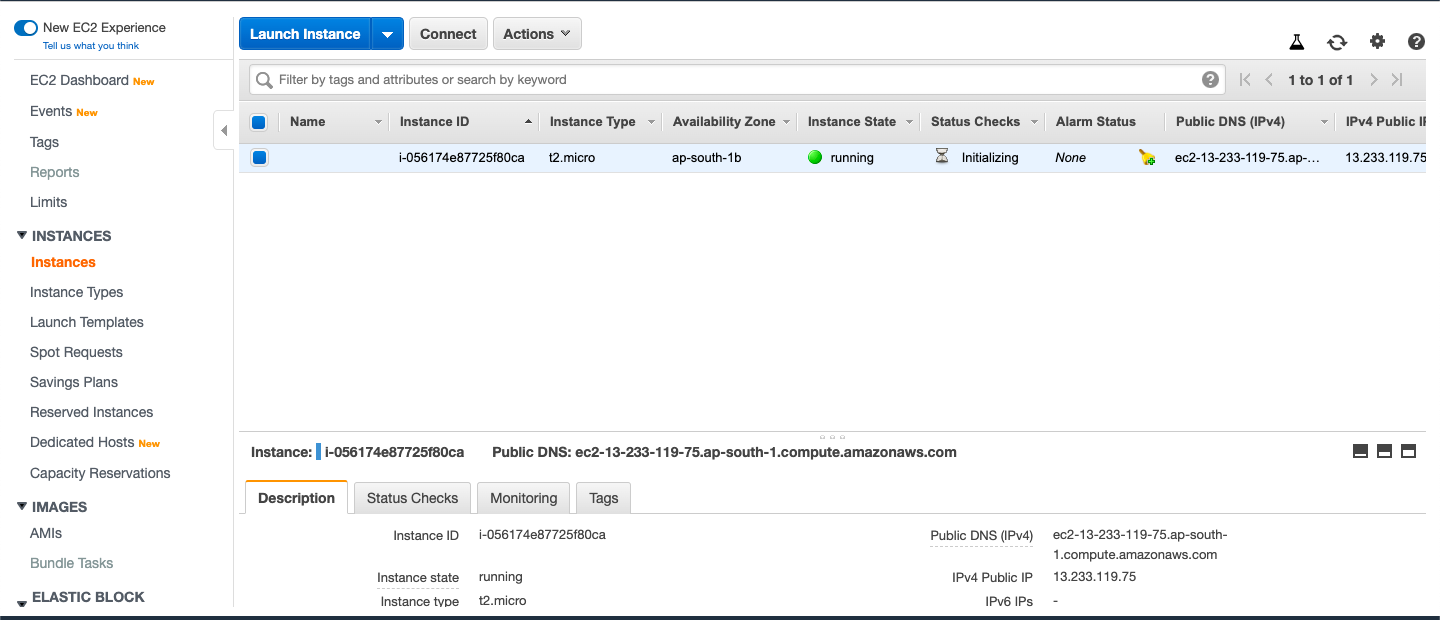Collapse the left navigation sidebar
Image resolution: width=1440 pixels, height=620 pixels.
224,130
